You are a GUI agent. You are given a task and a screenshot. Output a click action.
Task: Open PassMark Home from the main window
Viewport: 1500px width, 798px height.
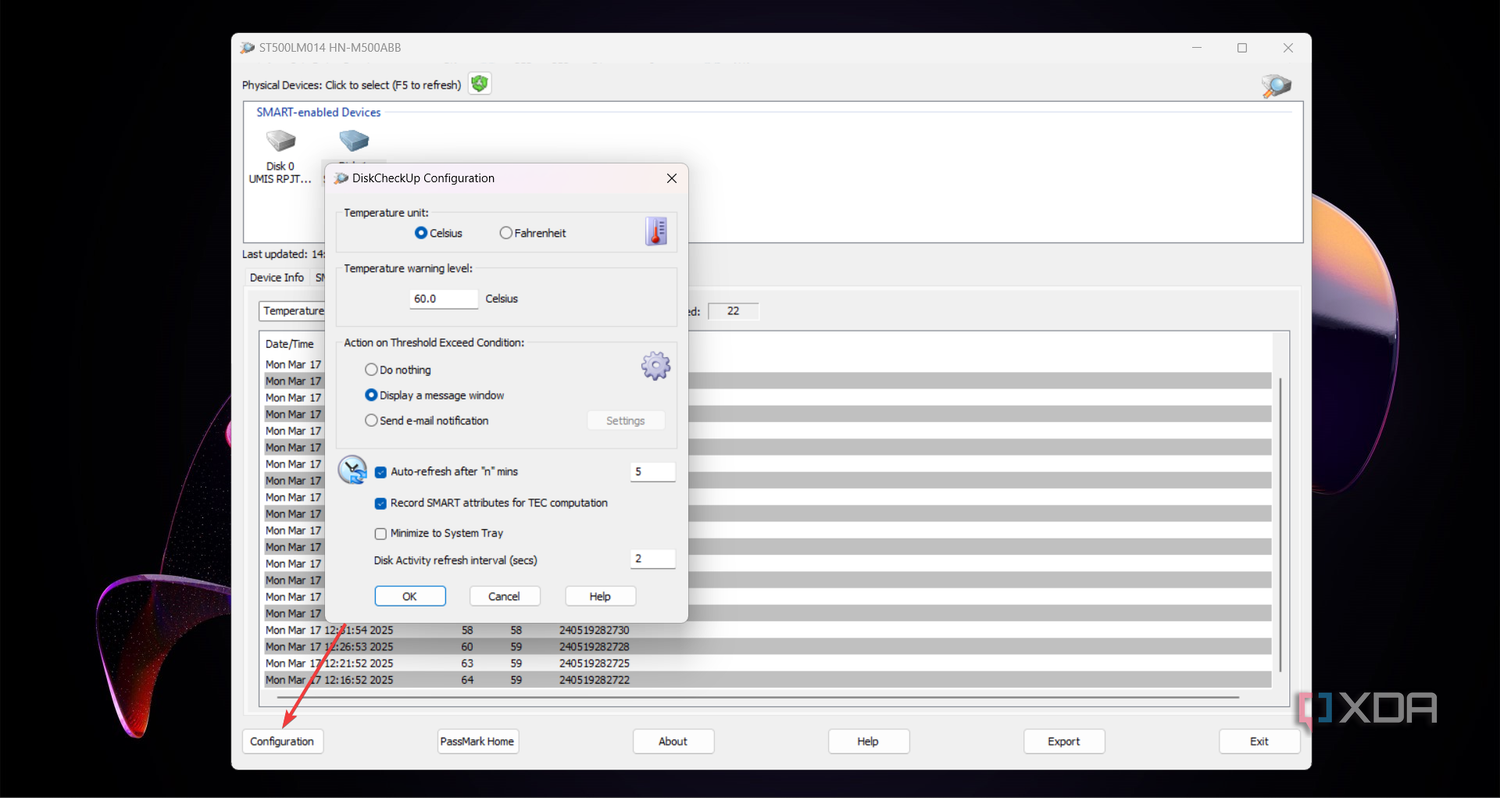click(478, 741)
